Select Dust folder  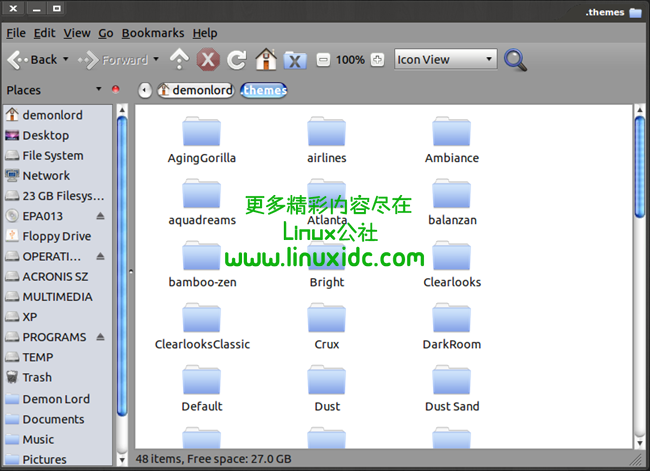tap(327, 389)
